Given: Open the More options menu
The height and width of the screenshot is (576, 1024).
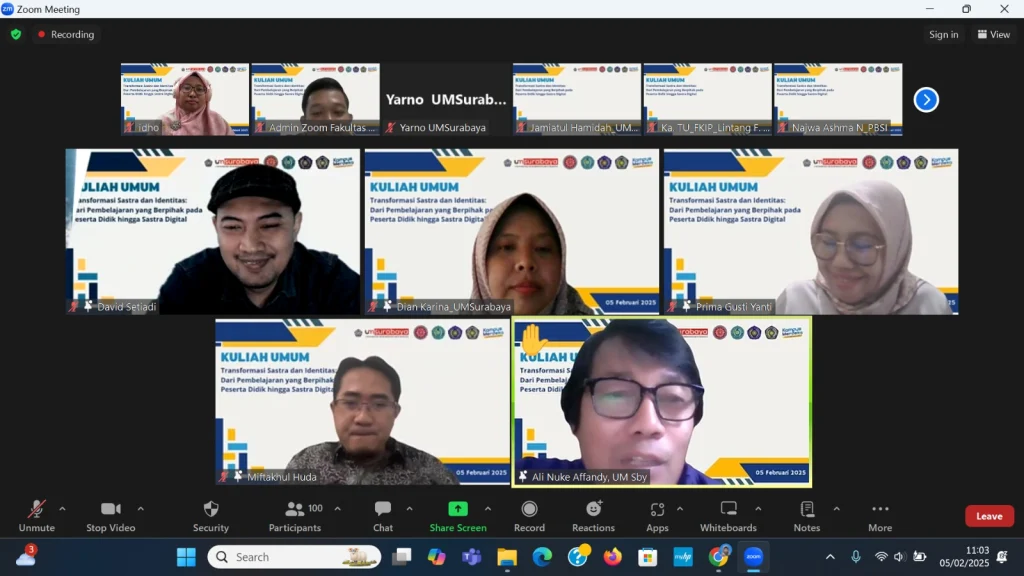Looking at the screenshot, I should (879, 510).
